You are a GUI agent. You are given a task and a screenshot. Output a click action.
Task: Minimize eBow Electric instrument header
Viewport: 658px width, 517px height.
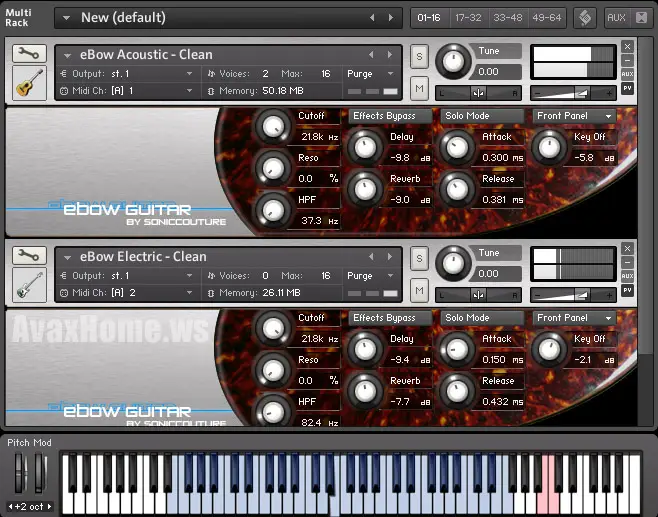click(627, 263)
